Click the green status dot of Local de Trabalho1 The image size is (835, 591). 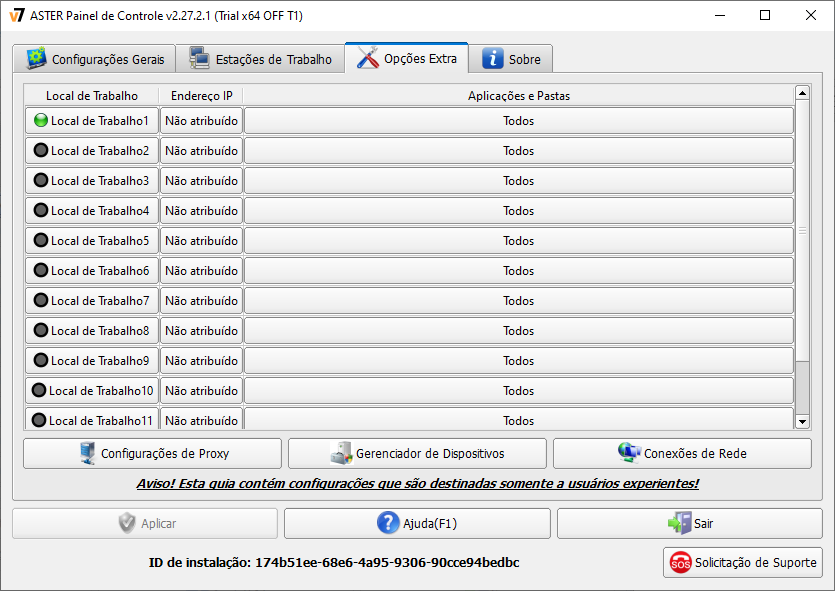pyautogui.click(x=41, y=120)
